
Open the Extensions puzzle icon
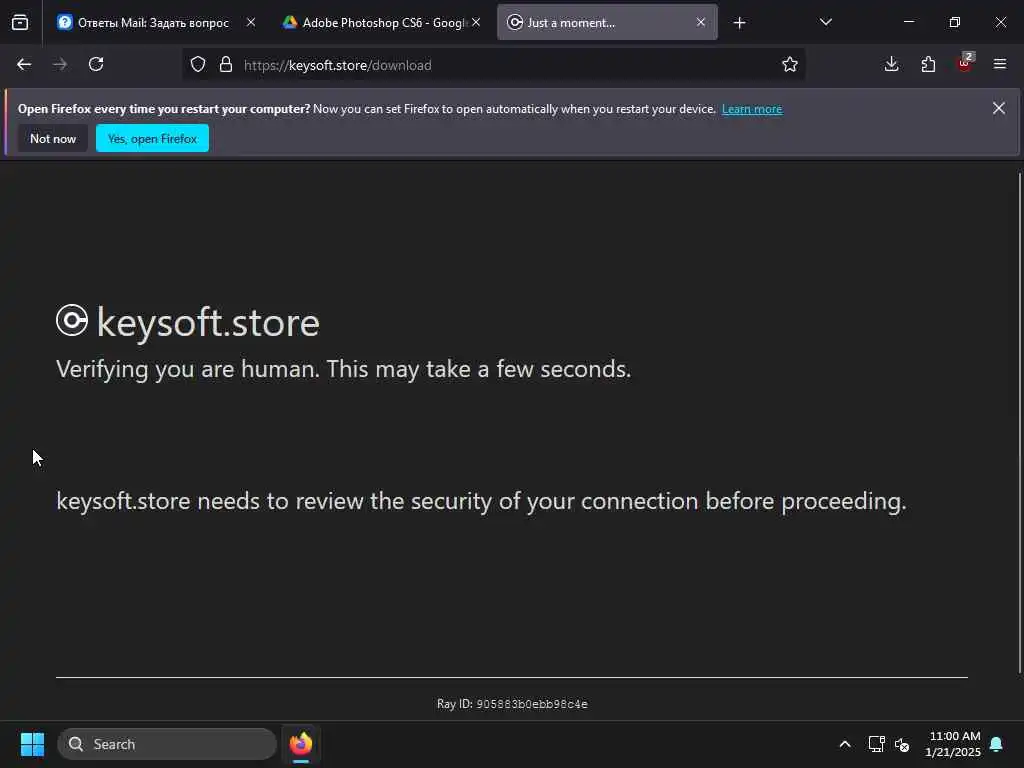tap(928, 64)
